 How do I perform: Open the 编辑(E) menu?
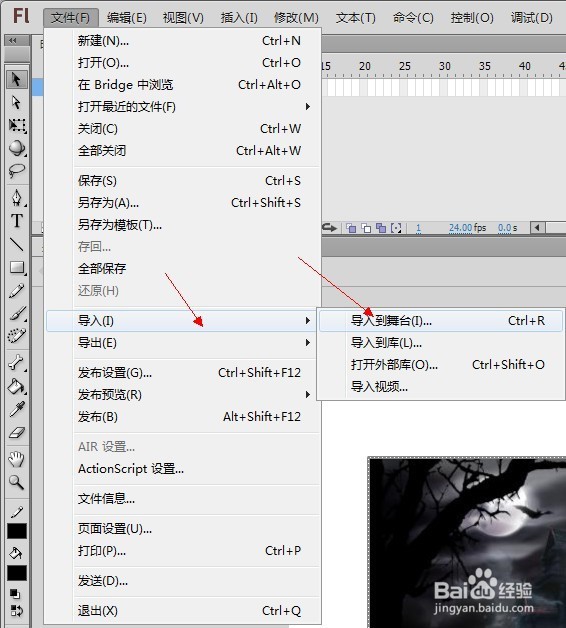click(127, 18)
